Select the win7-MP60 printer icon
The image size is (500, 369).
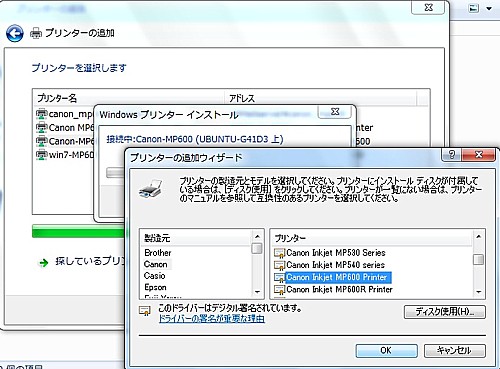(x=41, y=155)
